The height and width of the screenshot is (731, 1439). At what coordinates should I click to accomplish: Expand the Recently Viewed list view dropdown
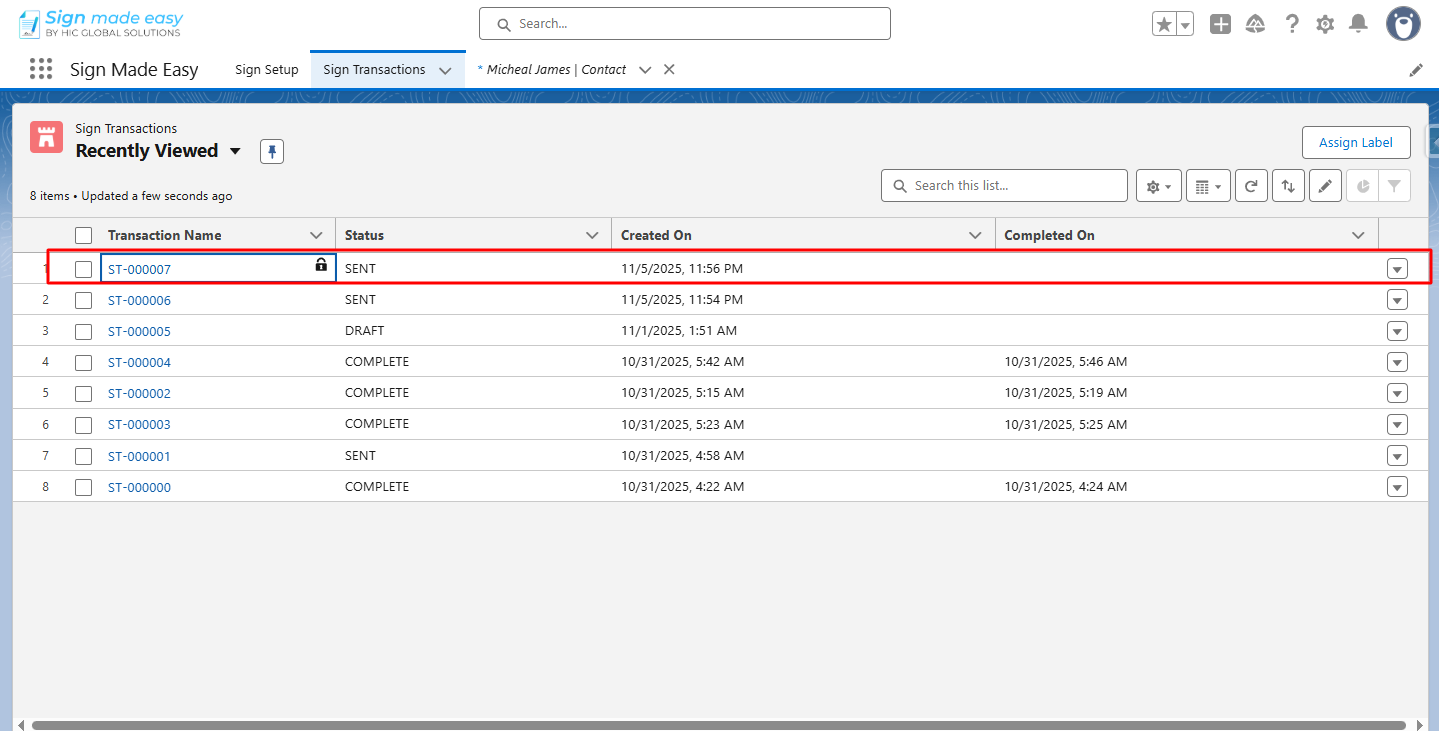coord(235,152)
